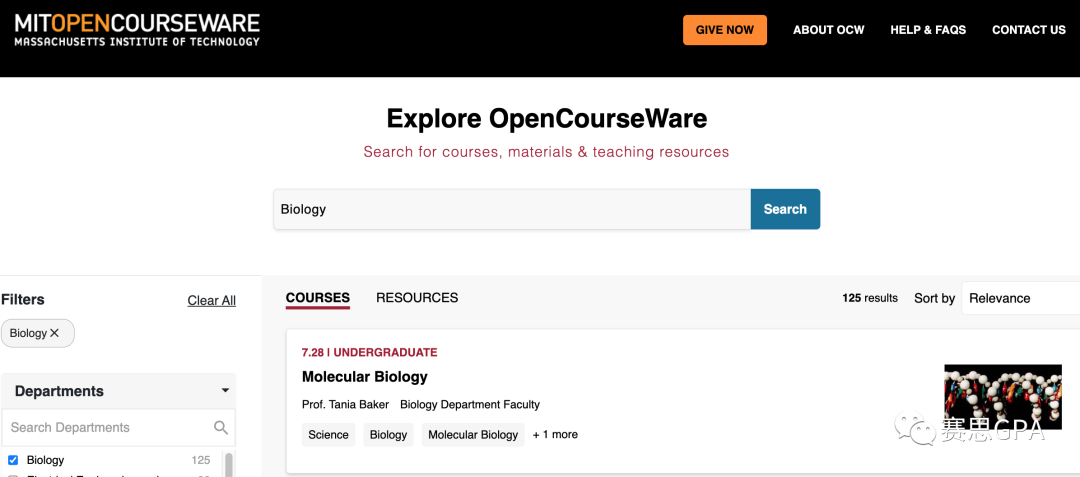Click the GIVE NOW button

tap(725, 30)
